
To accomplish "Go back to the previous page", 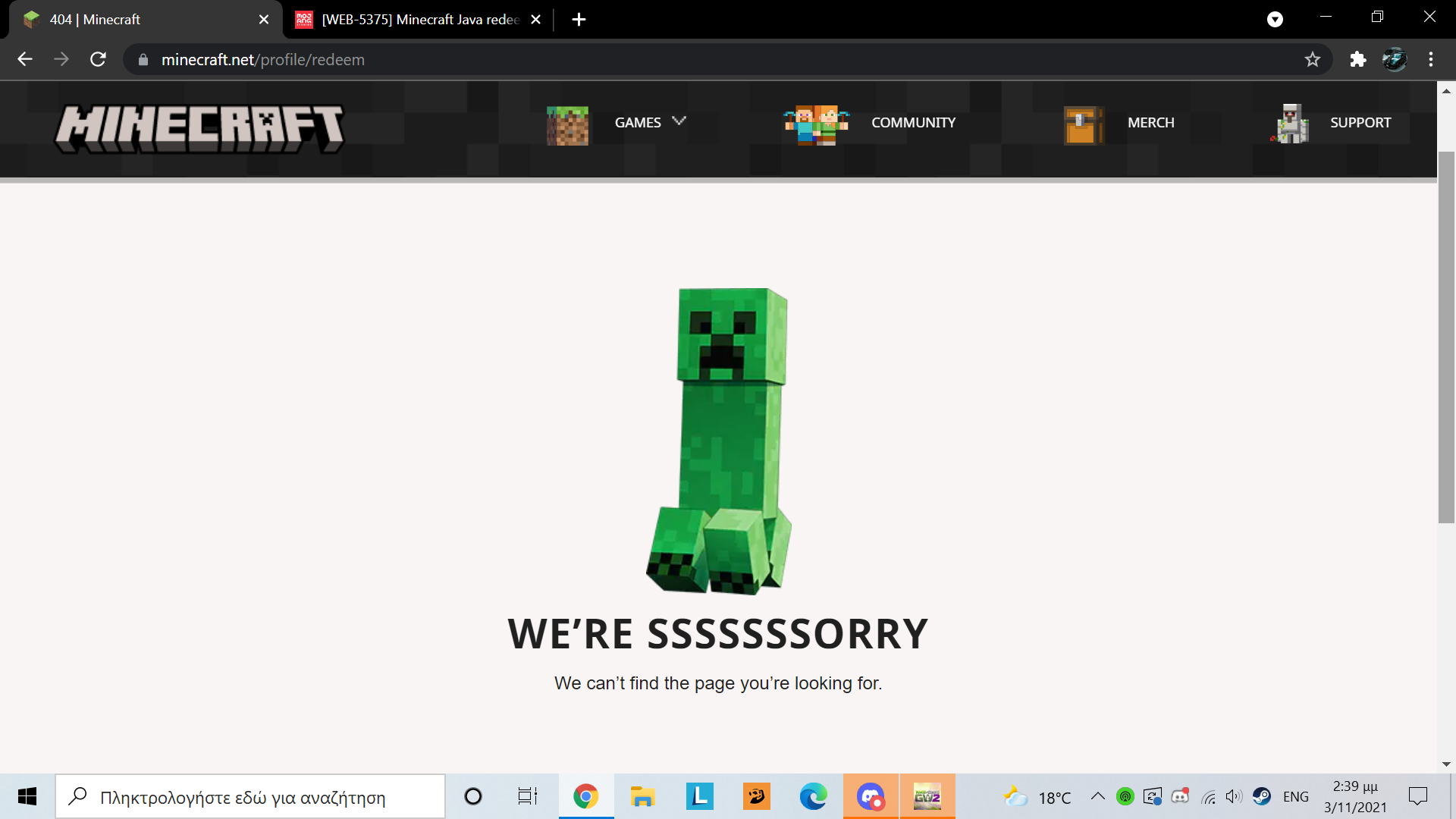I will pyautogui.click(x=25, y=60).
